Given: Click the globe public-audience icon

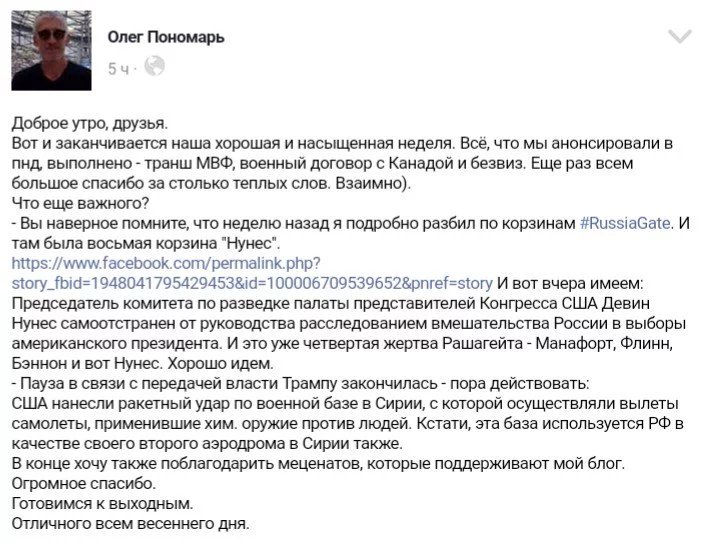Looking at the screenshot, I should tap(155, 67).
